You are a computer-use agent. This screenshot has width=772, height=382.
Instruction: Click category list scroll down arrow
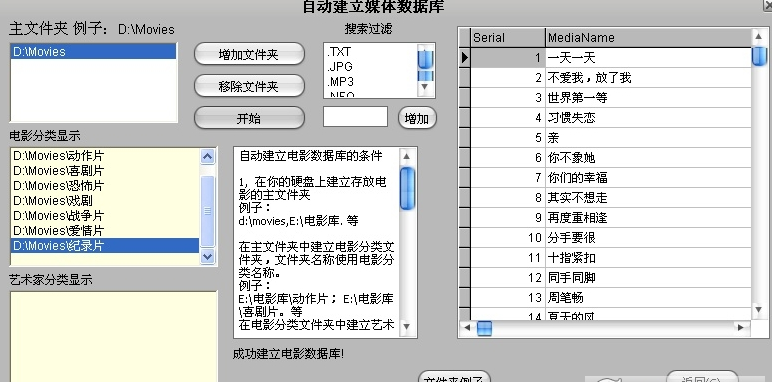[x=208, y=256]
